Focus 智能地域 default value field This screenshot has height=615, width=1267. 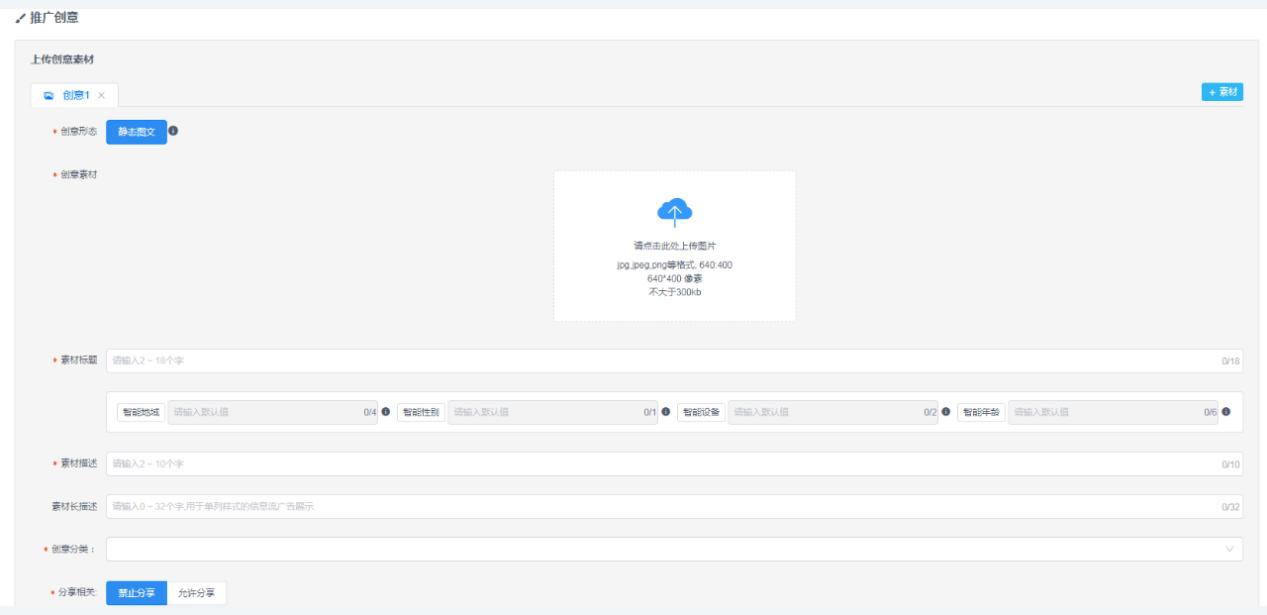(x=273, y=412)
